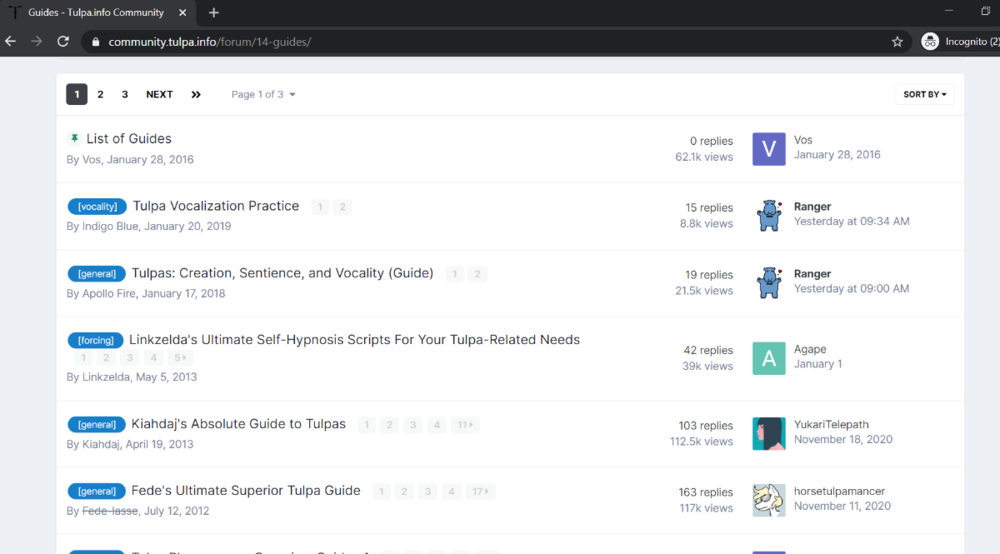The width and height of the screenshot is (1000, 554).
Task: Open author Vos link under List of Guides
Action: pyautogui.click(x=91, y=159)
